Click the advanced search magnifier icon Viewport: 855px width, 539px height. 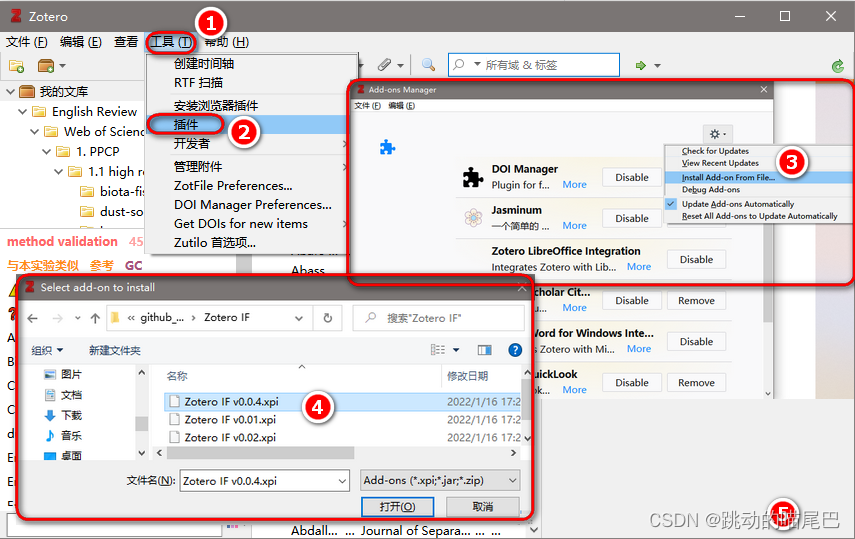(429, 65)
